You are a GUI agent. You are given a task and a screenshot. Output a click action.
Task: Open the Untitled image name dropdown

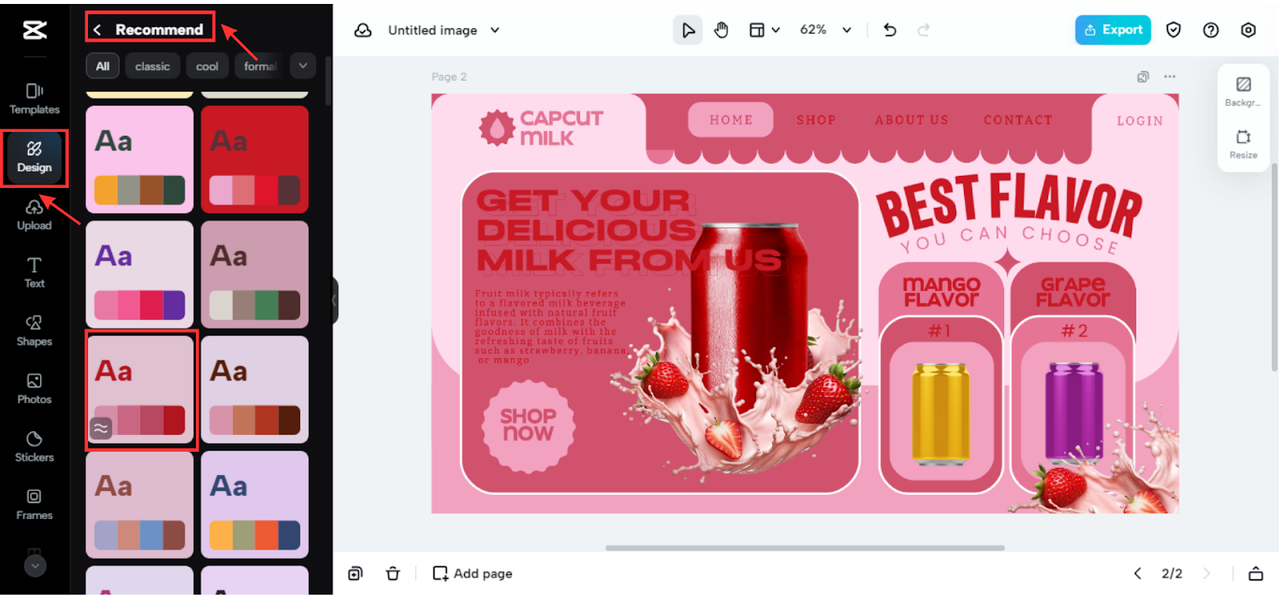pyautogui.click(x=444, y=30)
